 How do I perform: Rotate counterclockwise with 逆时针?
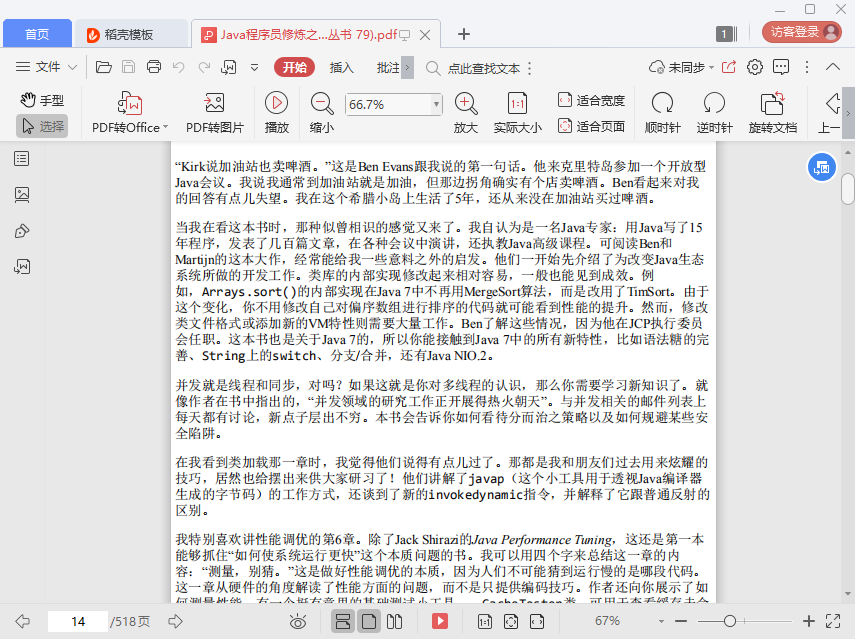point(714,113)
